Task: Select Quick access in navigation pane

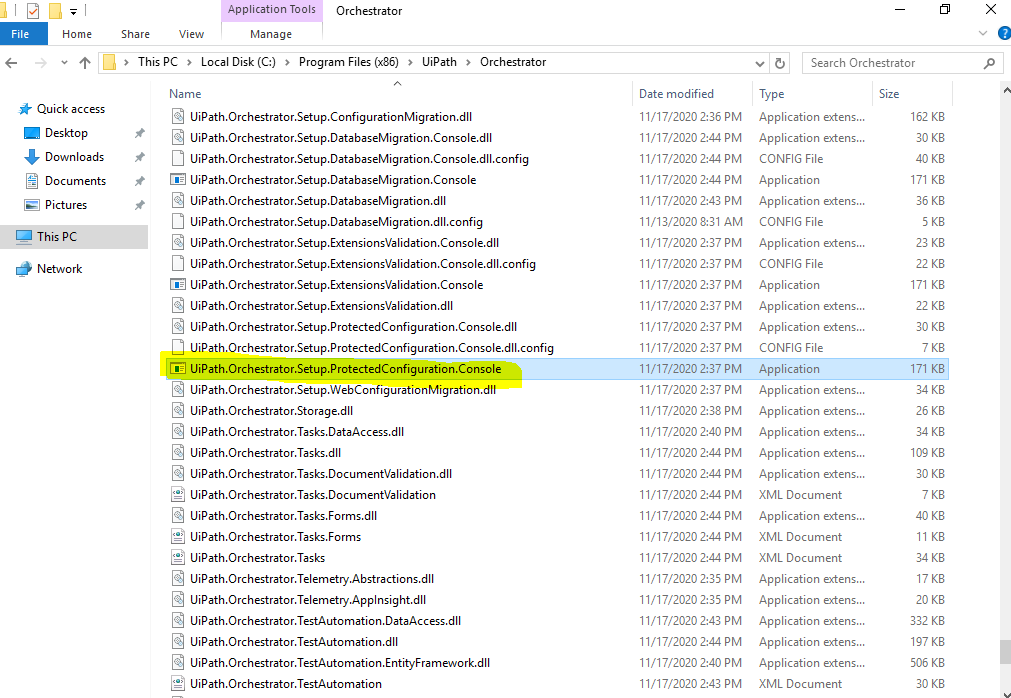Action: (70, 109)
